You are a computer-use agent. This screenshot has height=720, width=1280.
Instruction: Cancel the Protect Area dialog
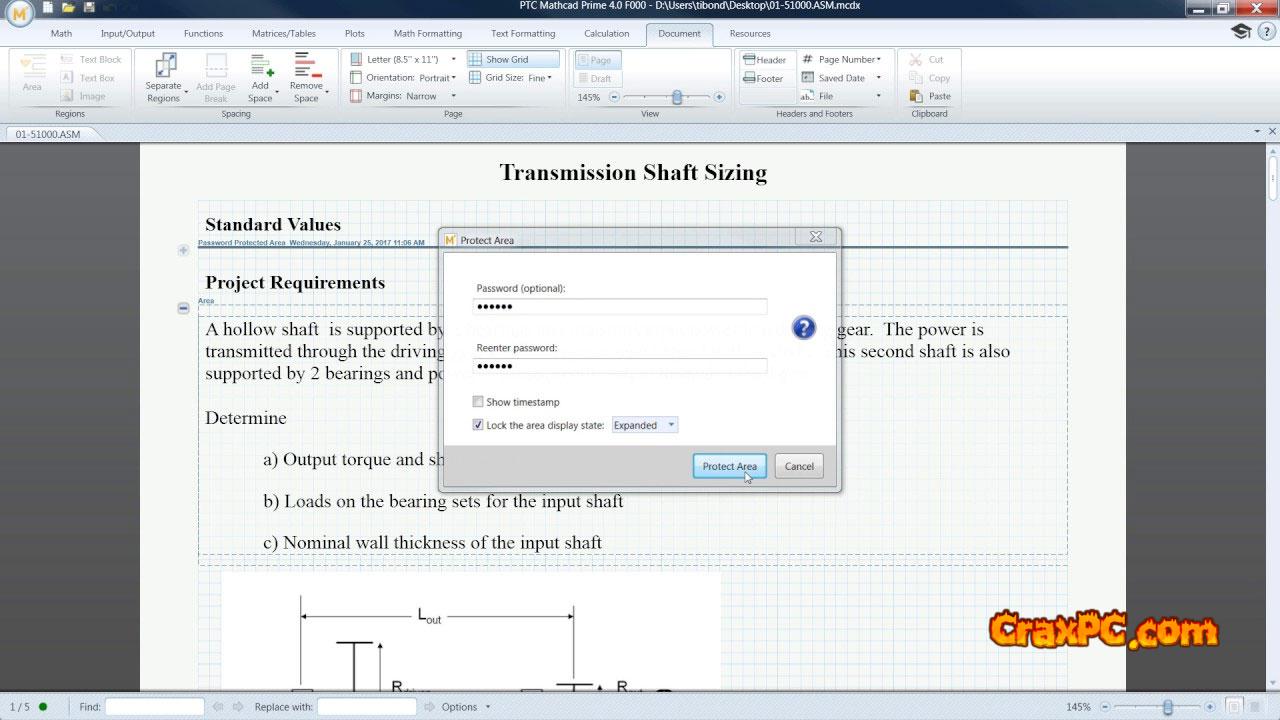(799, 466)
